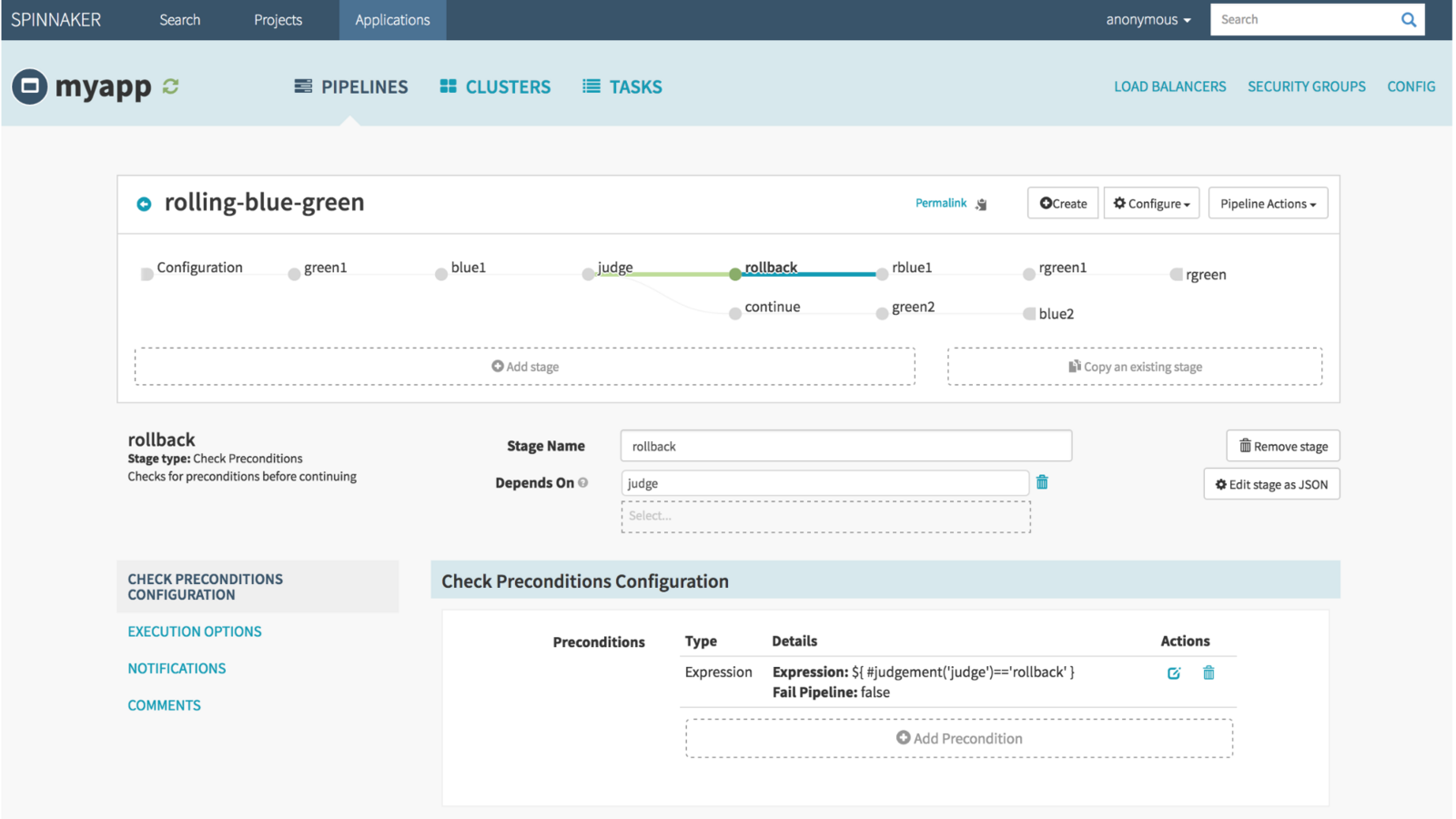Focus the Stage Name input field
Screen dimensions: 1456x819
(846, 446)
